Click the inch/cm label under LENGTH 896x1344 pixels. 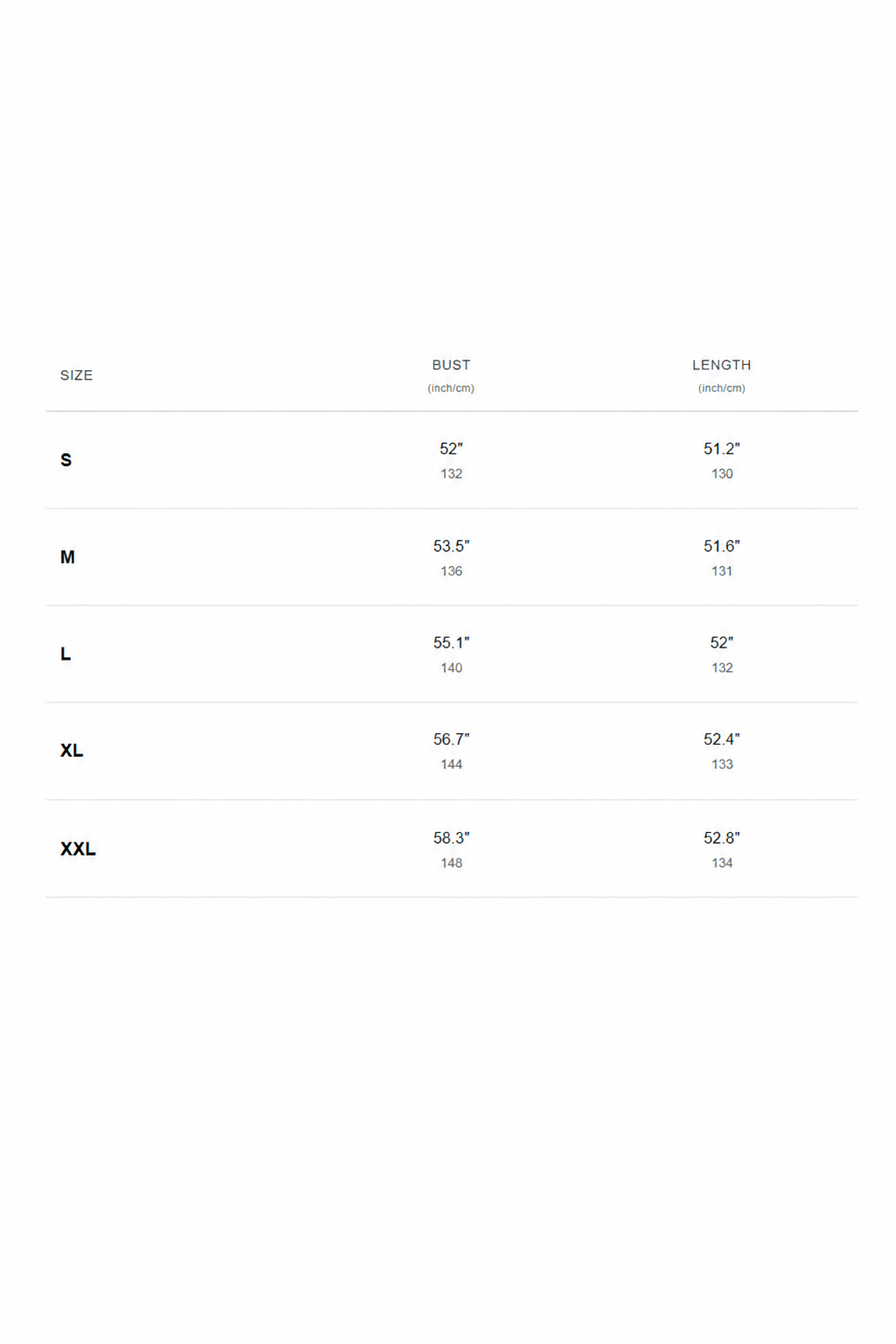pyautogui.click(x=722, y=388)
